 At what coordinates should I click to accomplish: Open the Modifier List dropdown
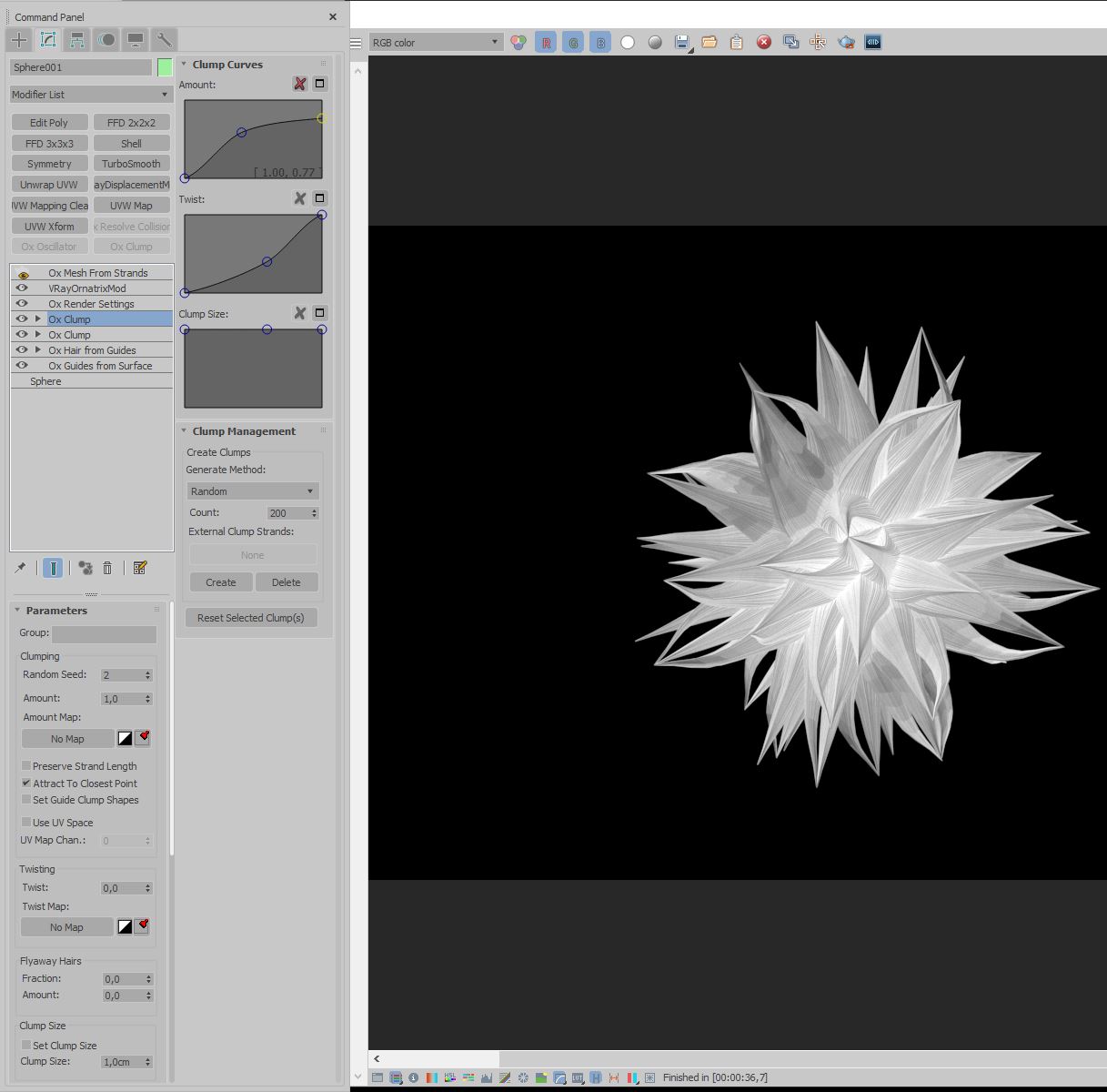tap(91, 95)
